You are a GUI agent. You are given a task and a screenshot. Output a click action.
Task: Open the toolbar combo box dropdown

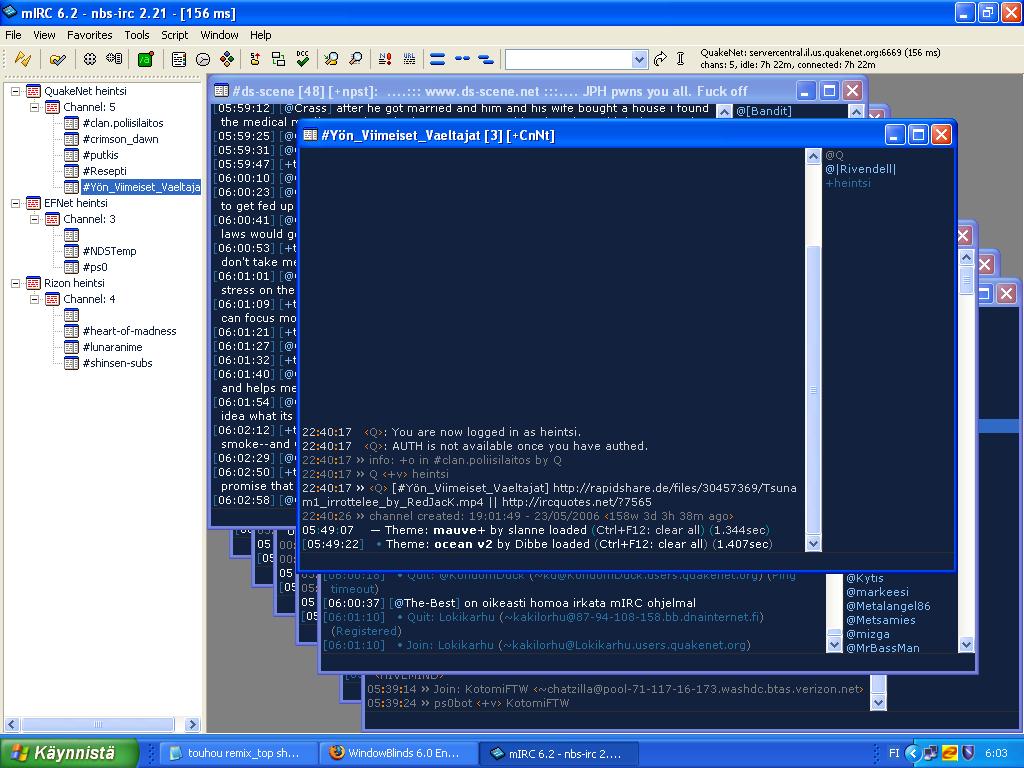coord(639,60)
